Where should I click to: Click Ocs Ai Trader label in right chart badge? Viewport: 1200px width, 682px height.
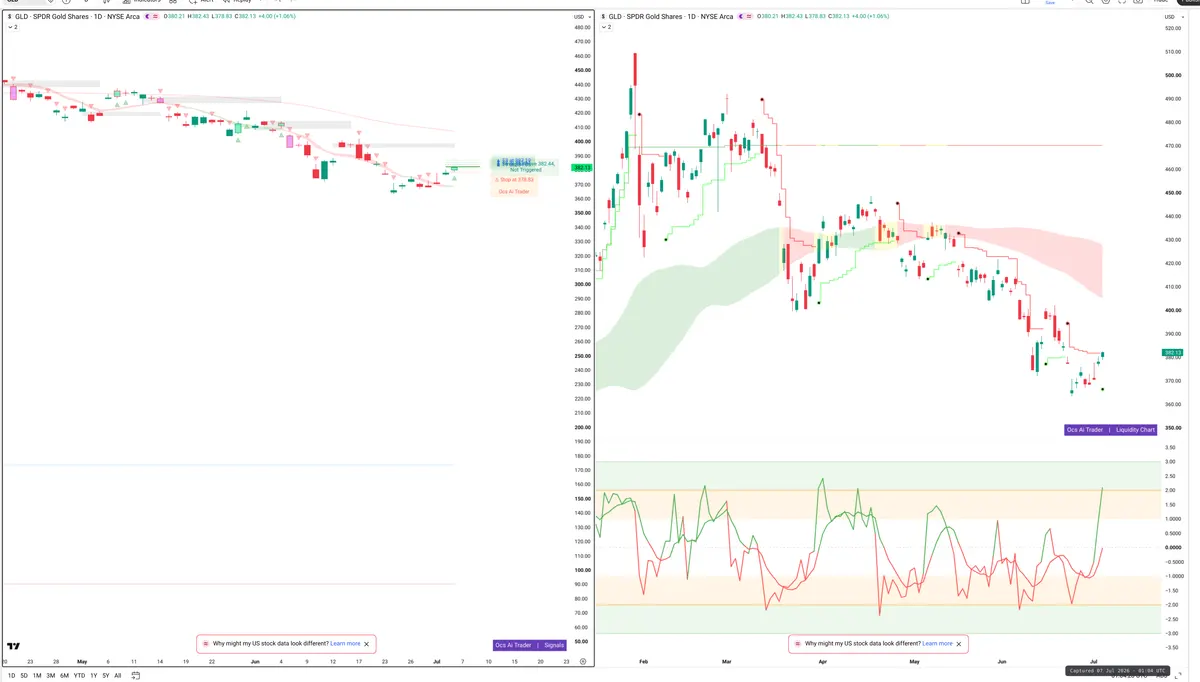[1085, 430]
